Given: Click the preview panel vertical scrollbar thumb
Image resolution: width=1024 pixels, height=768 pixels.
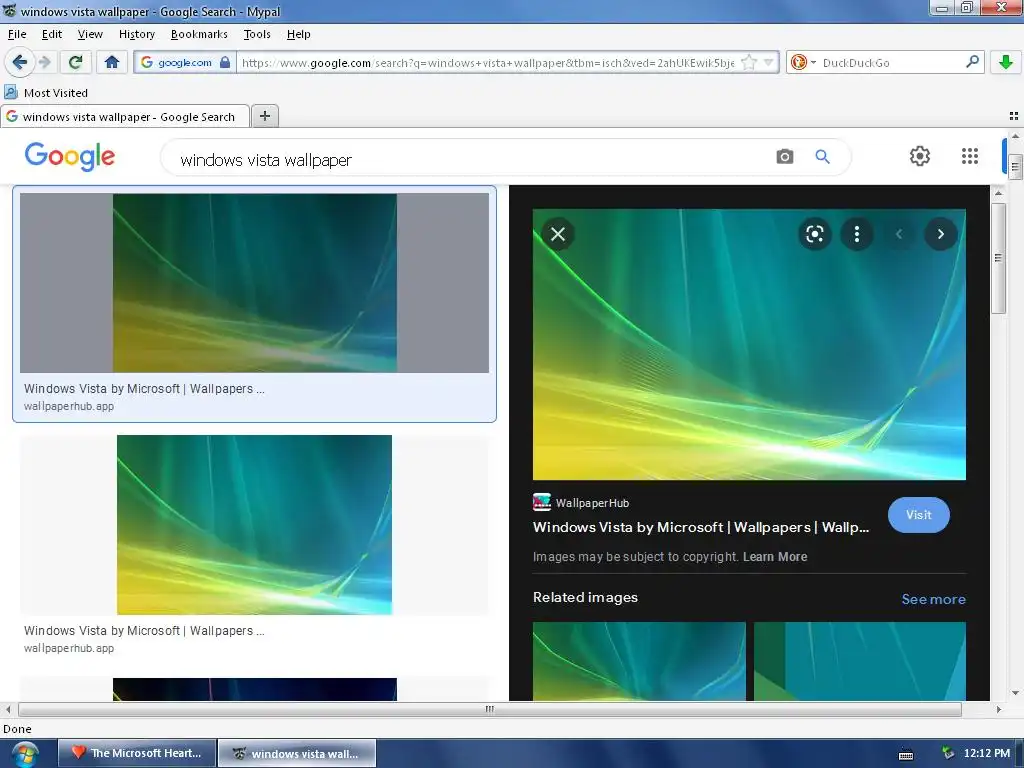Looking at the screenshot, I should pos(998,259).
